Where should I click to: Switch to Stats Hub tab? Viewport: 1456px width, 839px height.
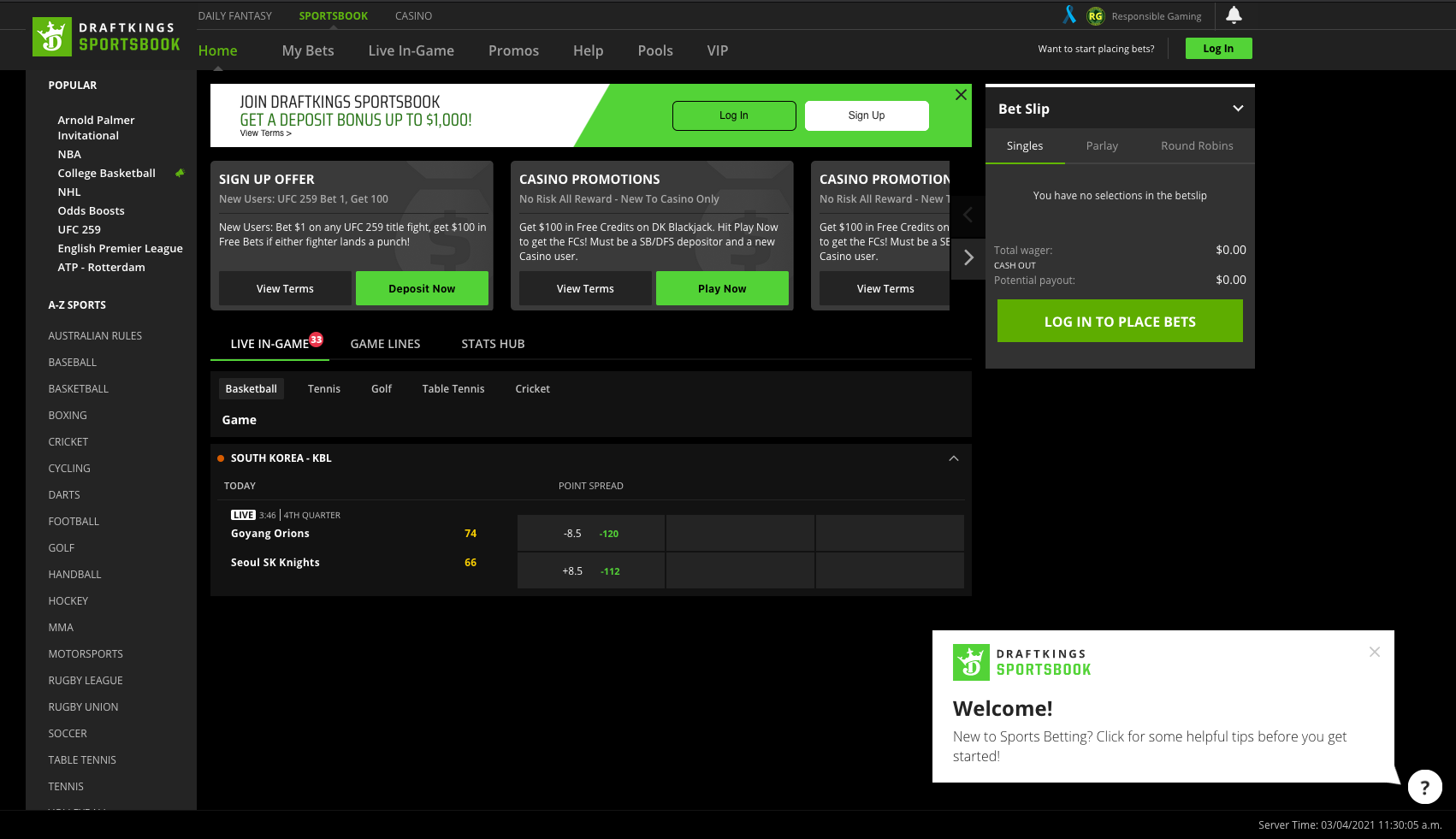click(494, 344)
